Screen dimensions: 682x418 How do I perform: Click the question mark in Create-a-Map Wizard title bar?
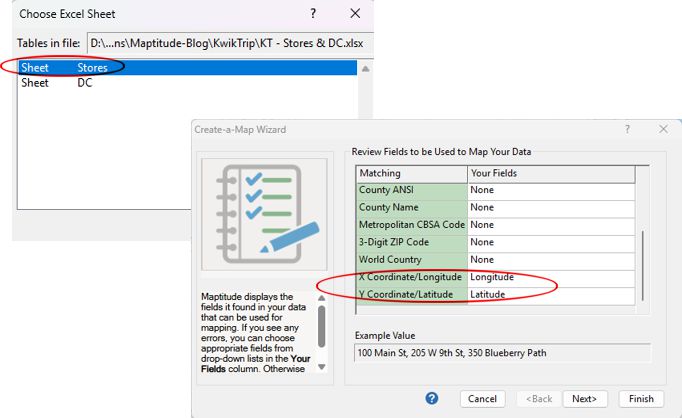(628, 129)
